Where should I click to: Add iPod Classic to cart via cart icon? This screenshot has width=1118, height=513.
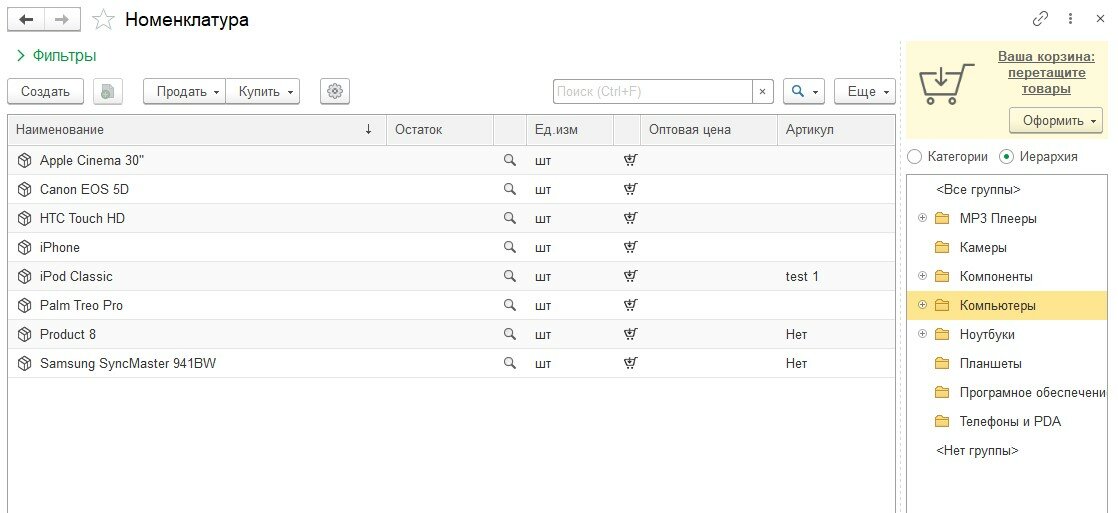click(x=630, y=275)
